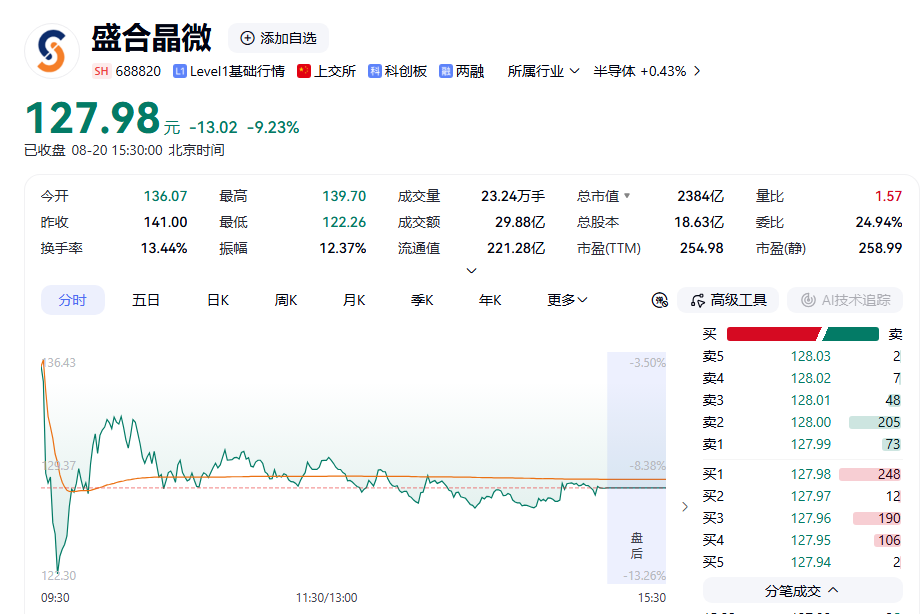Collapse the 分笔成交 panel
Screen dimensions: 924x614
coord(803,590)
